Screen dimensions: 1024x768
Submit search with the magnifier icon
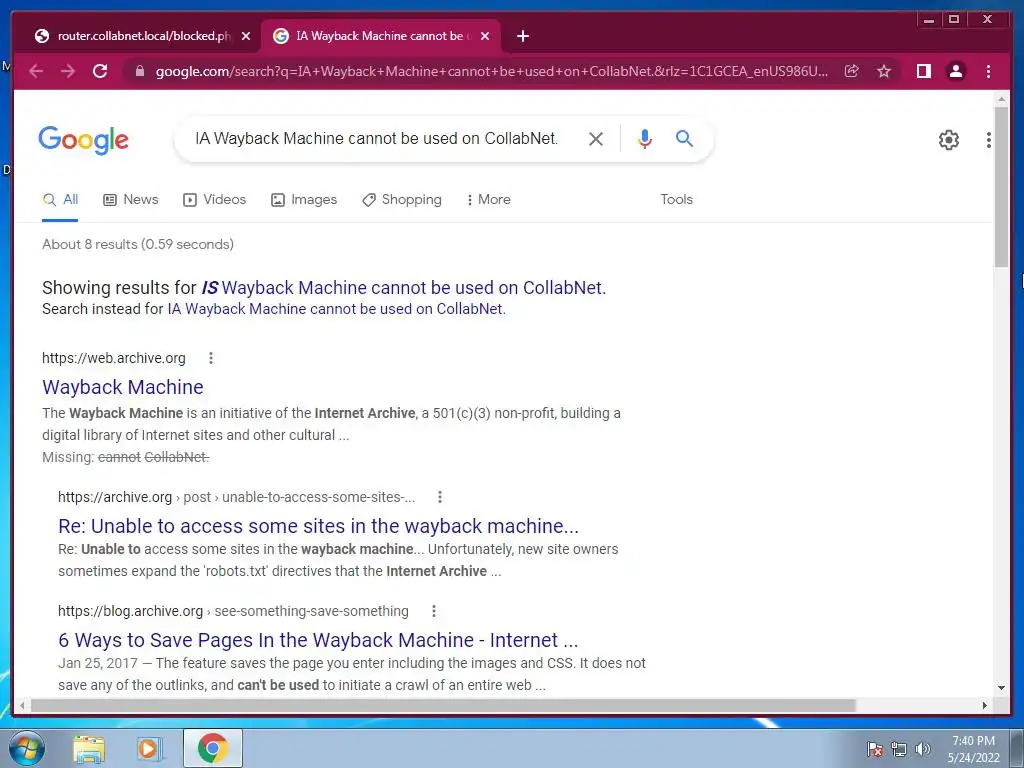tap(684, 138)
